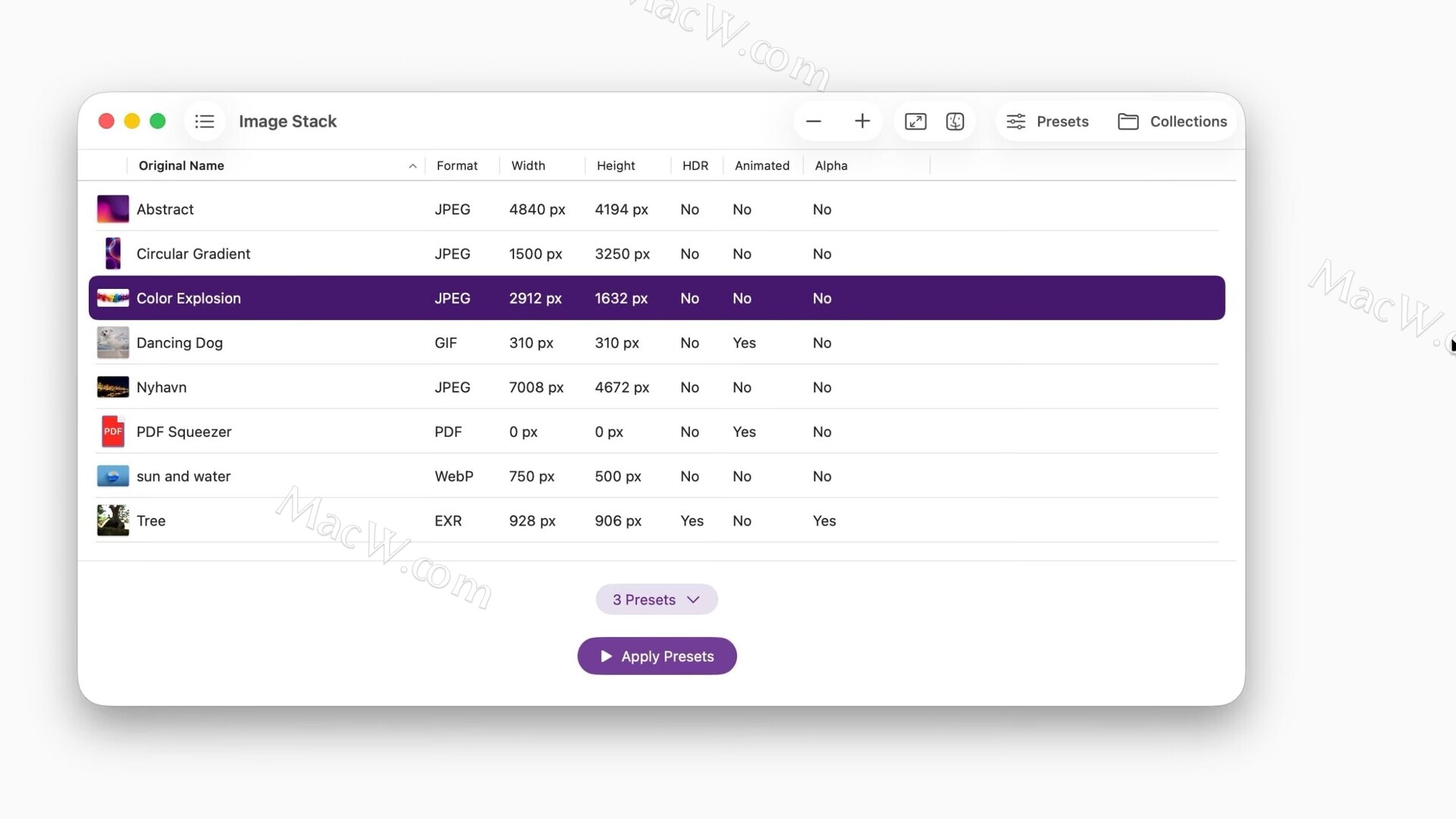Sort by Original Name column header
Image resolution: width=1456 pixels, height=819 pixels.
(181, 165)
